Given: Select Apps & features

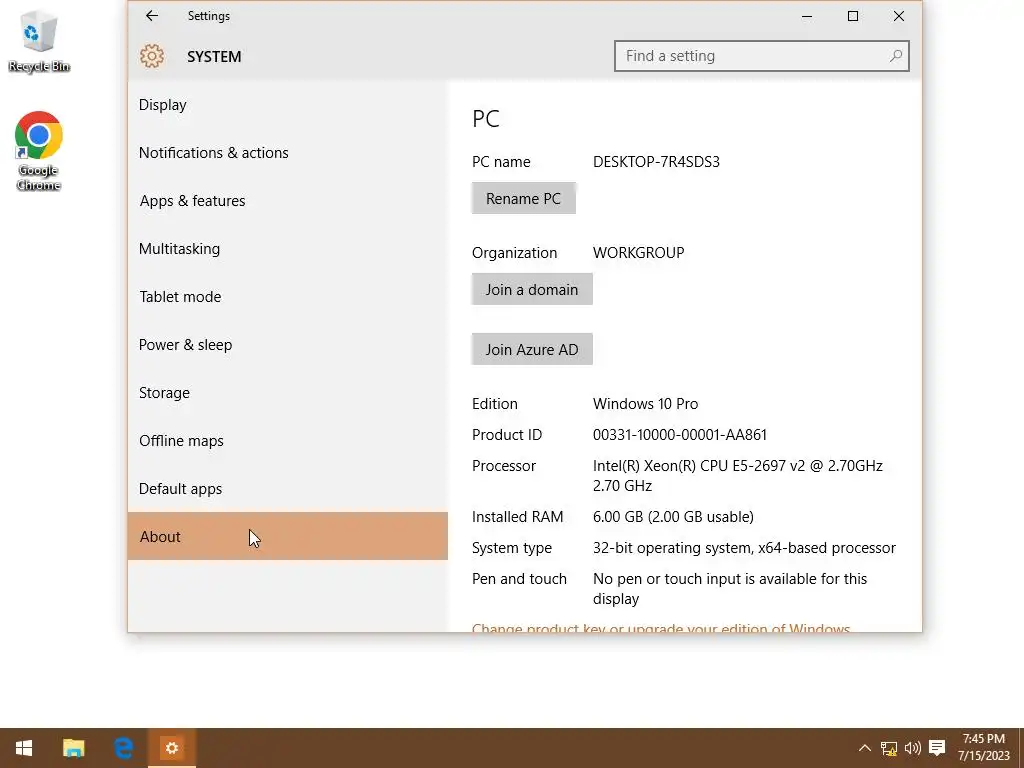Looking at the screenshot, I should (288, 200).
